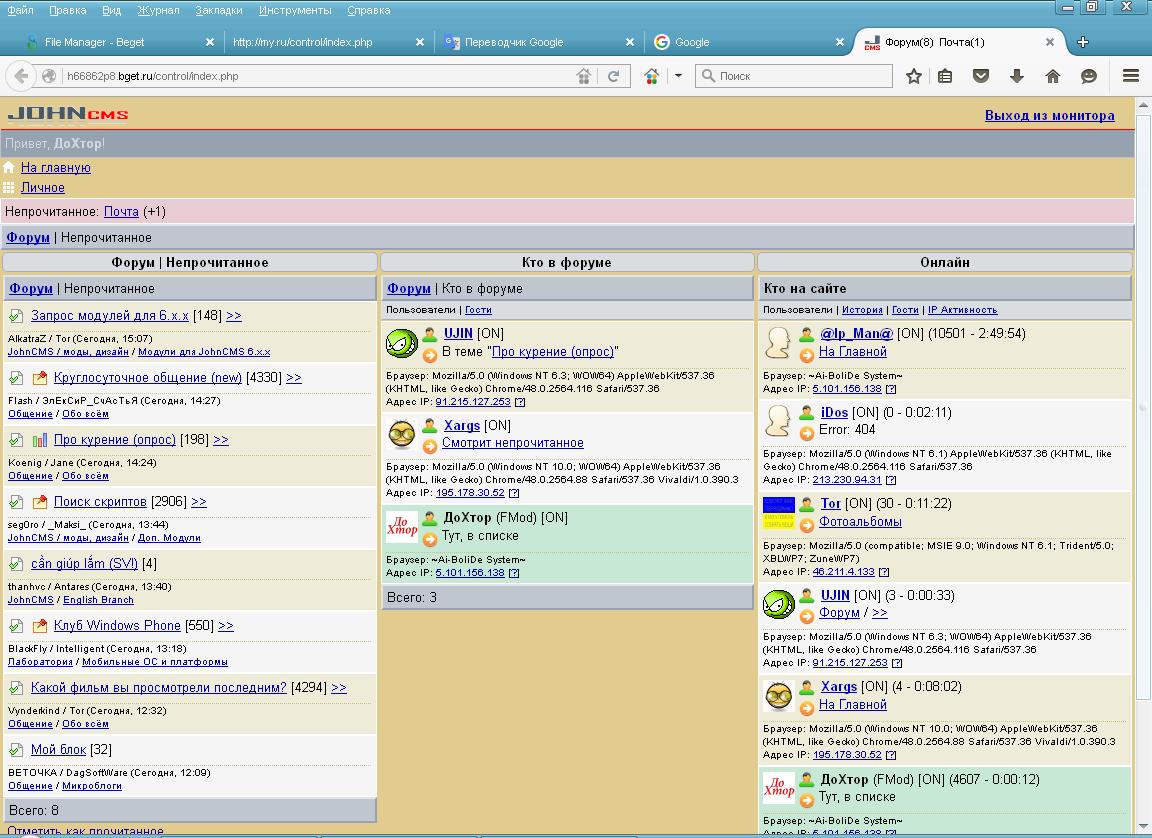Open the browser downloads arrow icon

coord(1017,76)
